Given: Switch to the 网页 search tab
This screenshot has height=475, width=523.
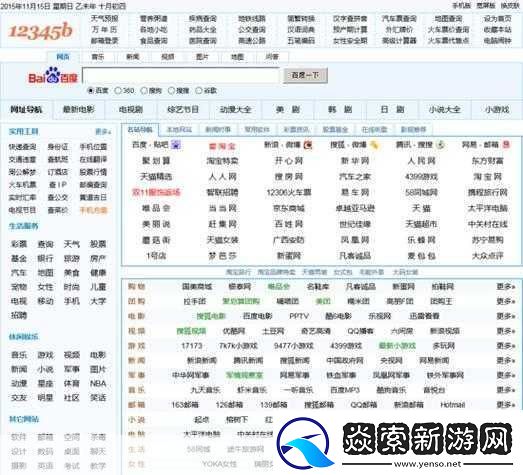Looking at the screenshot, I should (63, 57).
